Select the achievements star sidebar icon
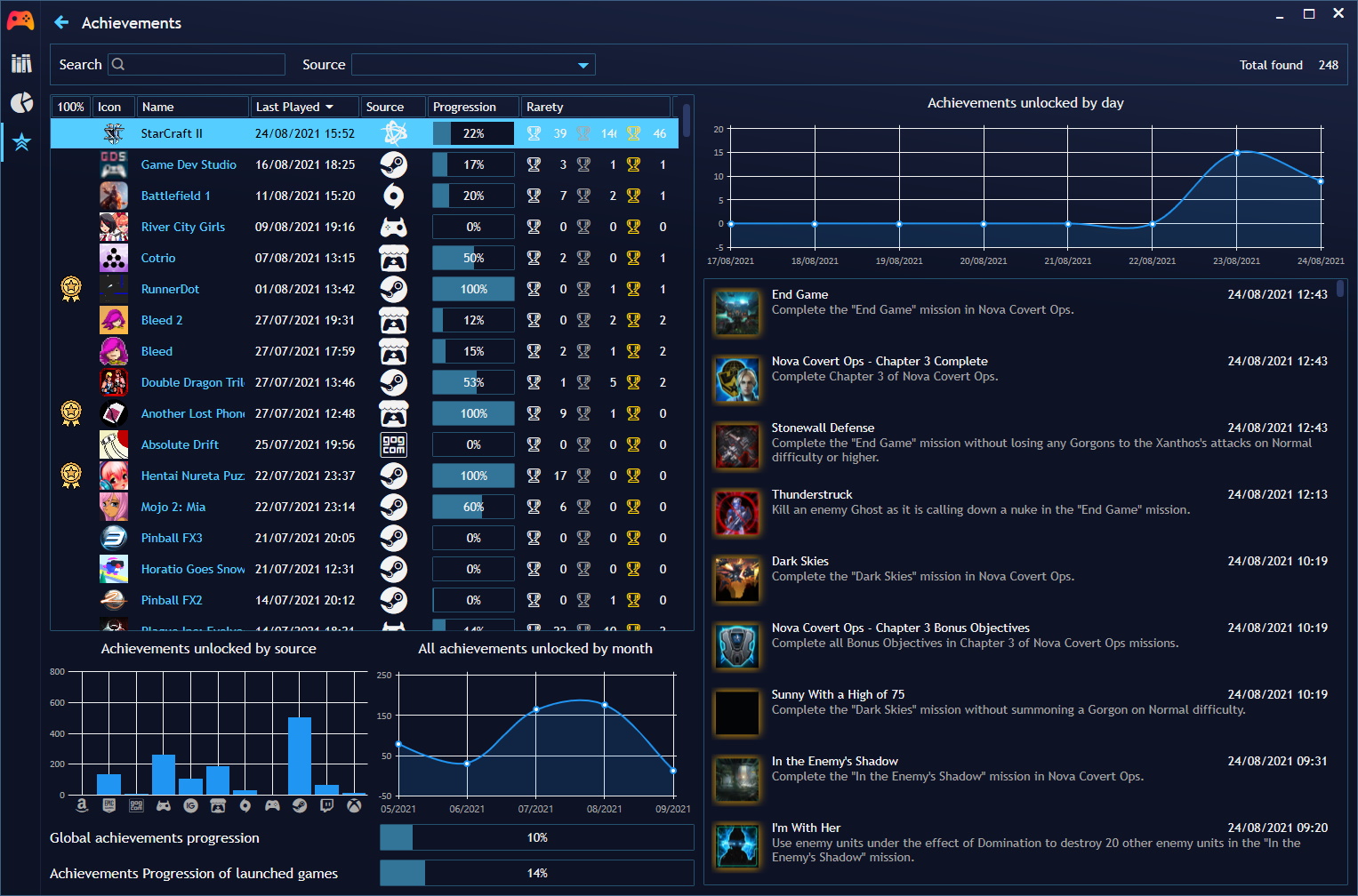 click(21, 141)
